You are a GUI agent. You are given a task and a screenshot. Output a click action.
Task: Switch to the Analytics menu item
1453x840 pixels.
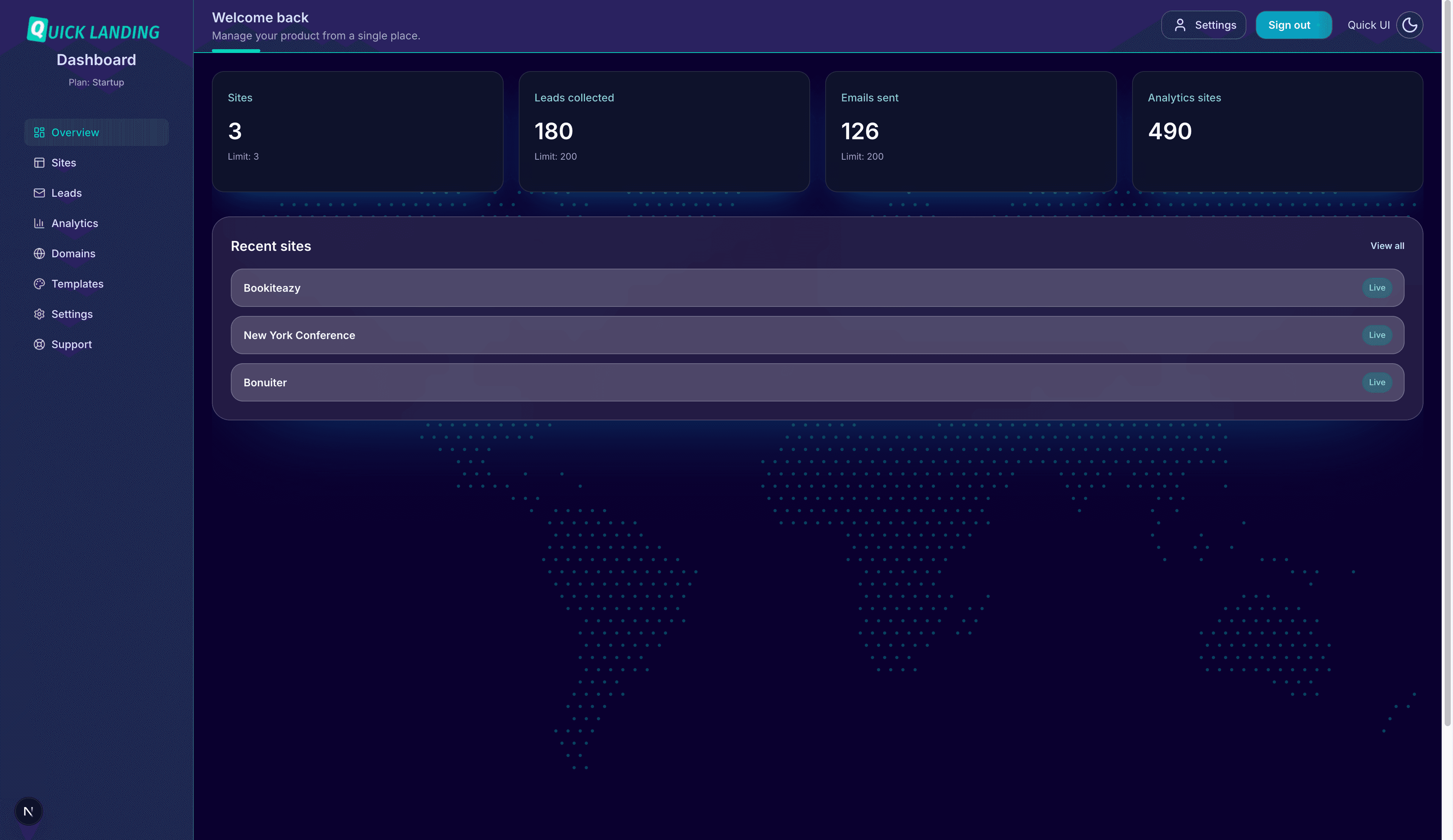pos(75,223)
